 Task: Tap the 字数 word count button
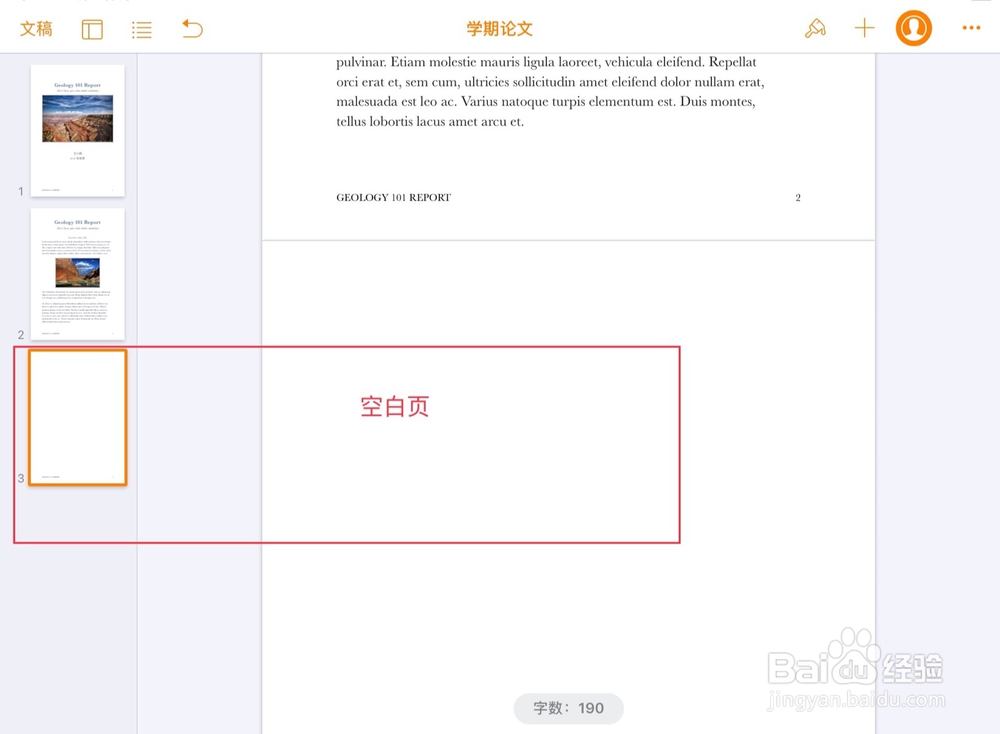pyautogui.click(x=567, y=708)
